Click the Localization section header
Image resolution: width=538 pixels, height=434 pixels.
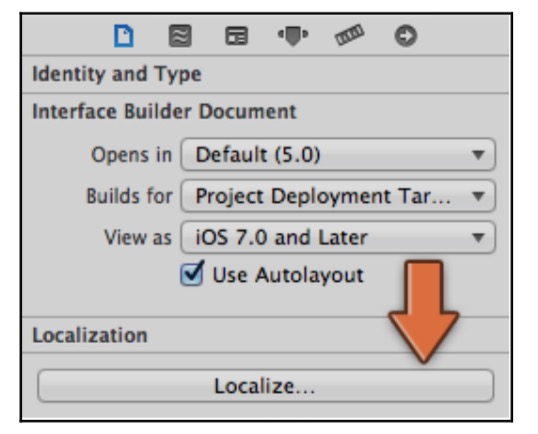pyautogui.click(x=90, y=335)
